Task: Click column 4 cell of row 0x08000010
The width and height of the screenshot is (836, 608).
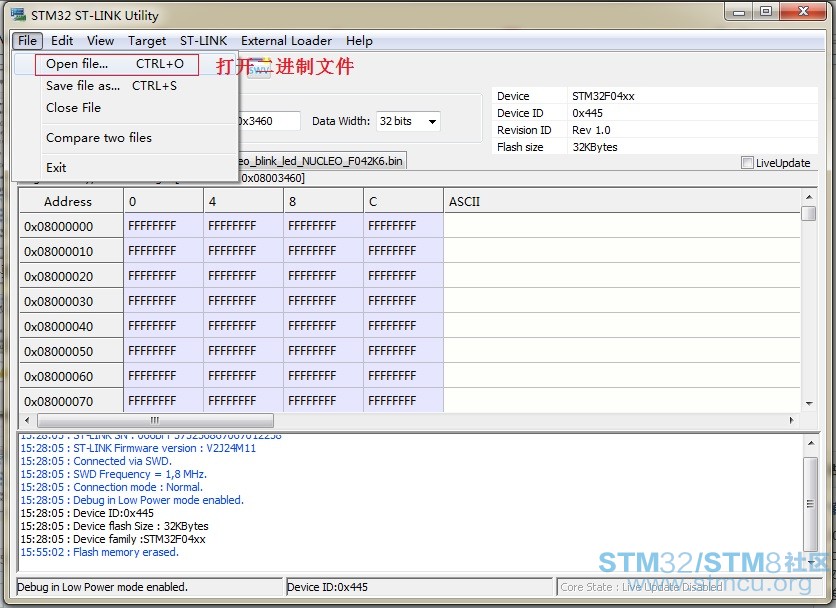Action: [243, 251]
